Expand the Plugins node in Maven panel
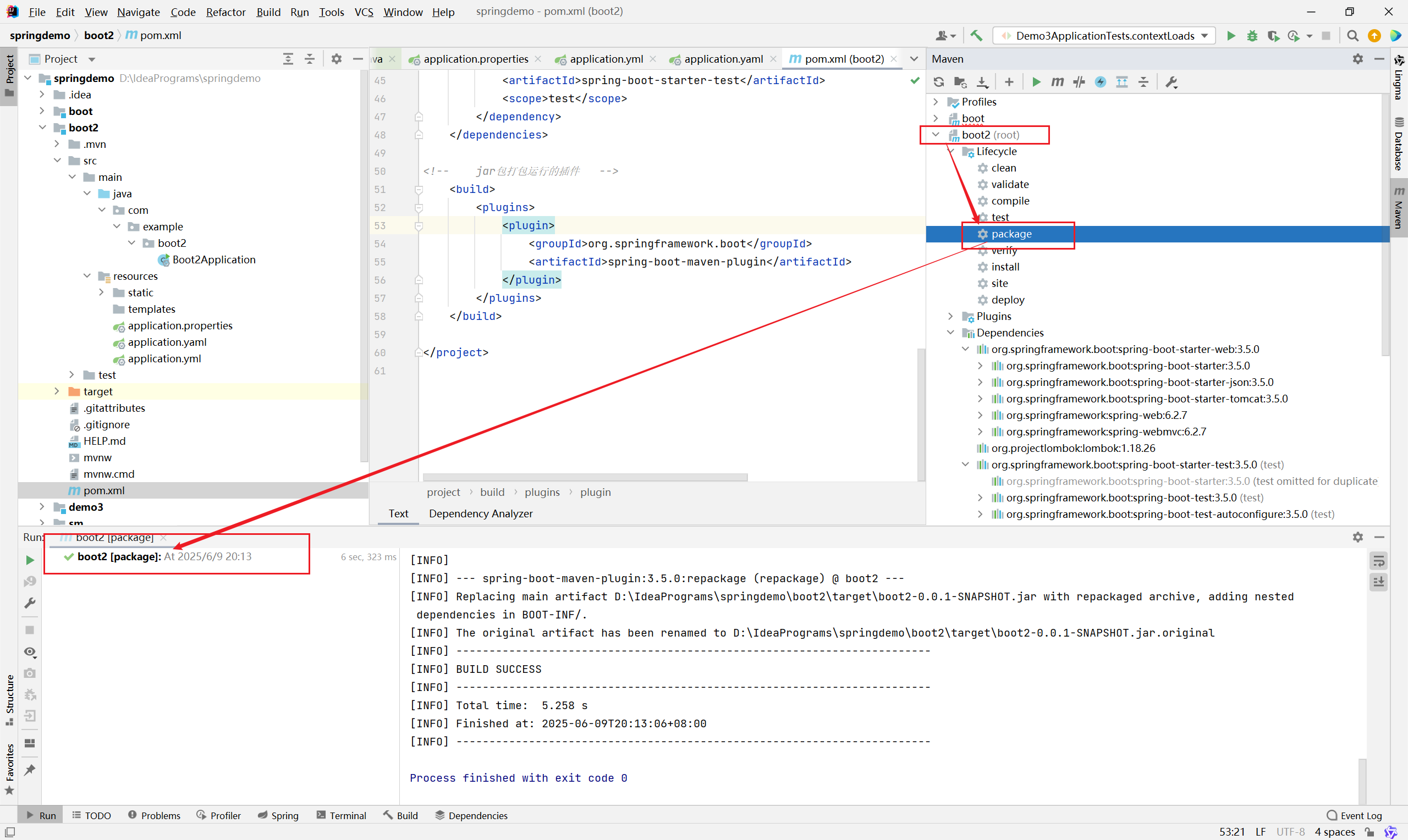The height and width of the screenshot is (840, 1408). click(x=950, y=316)
